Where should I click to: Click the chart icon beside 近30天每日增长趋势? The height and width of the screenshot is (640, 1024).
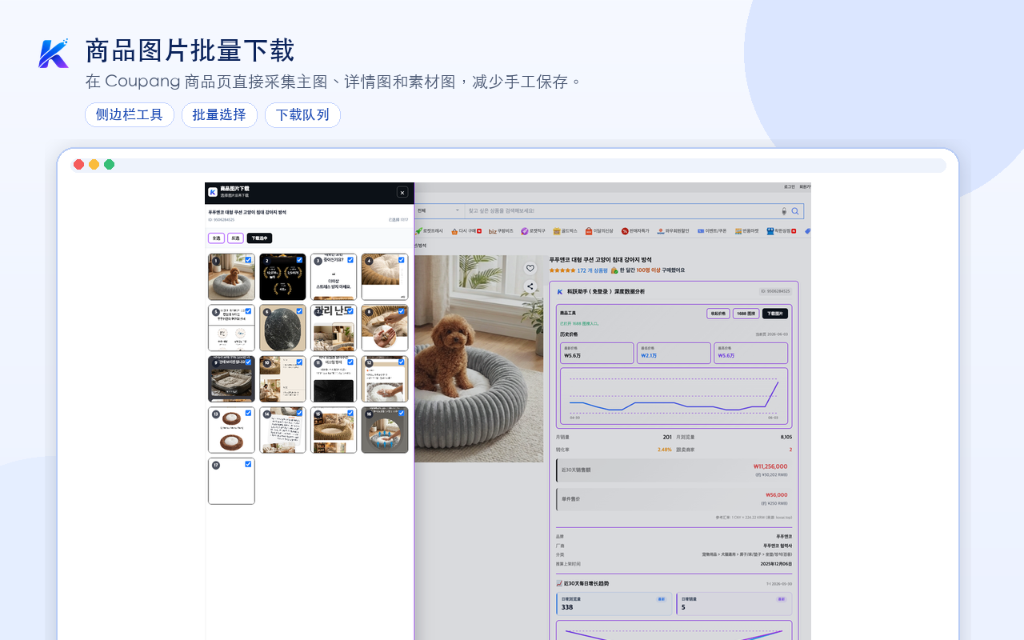[559, 584]
